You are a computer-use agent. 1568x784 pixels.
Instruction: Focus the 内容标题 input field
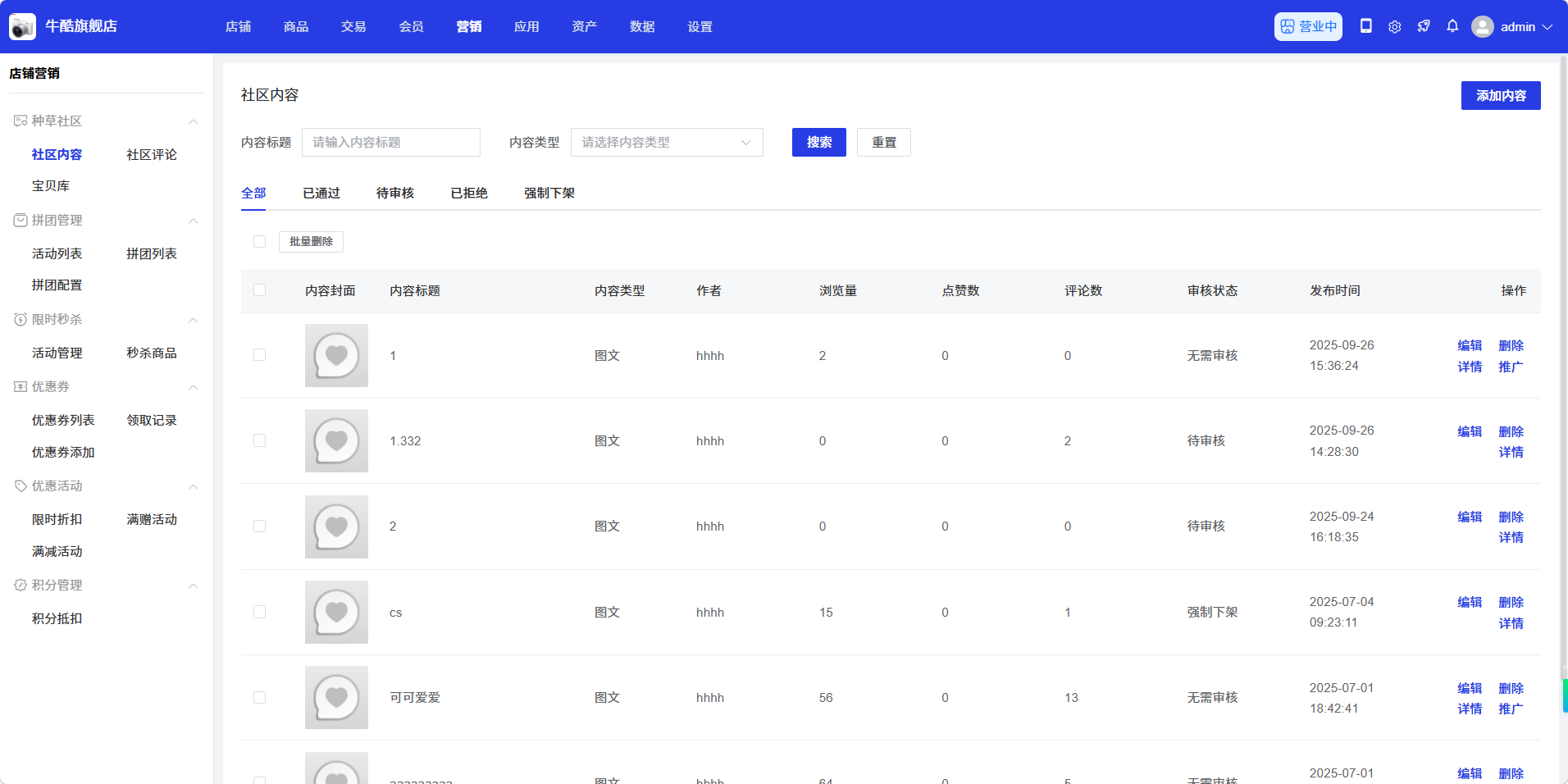[x=390, y=143]
